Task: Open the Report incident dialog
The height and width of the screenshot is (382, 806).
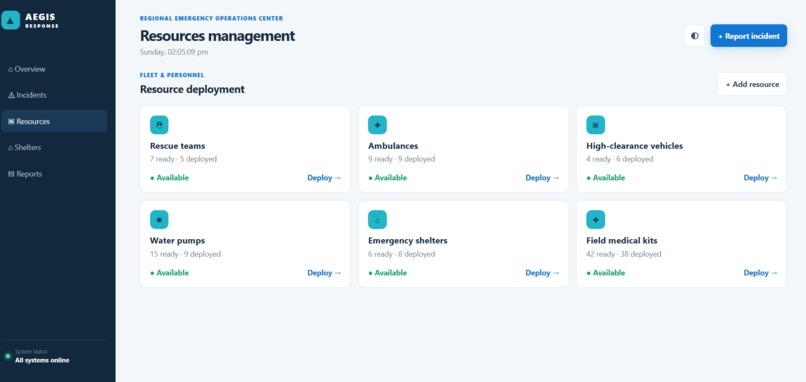Action: coord(748,36)
